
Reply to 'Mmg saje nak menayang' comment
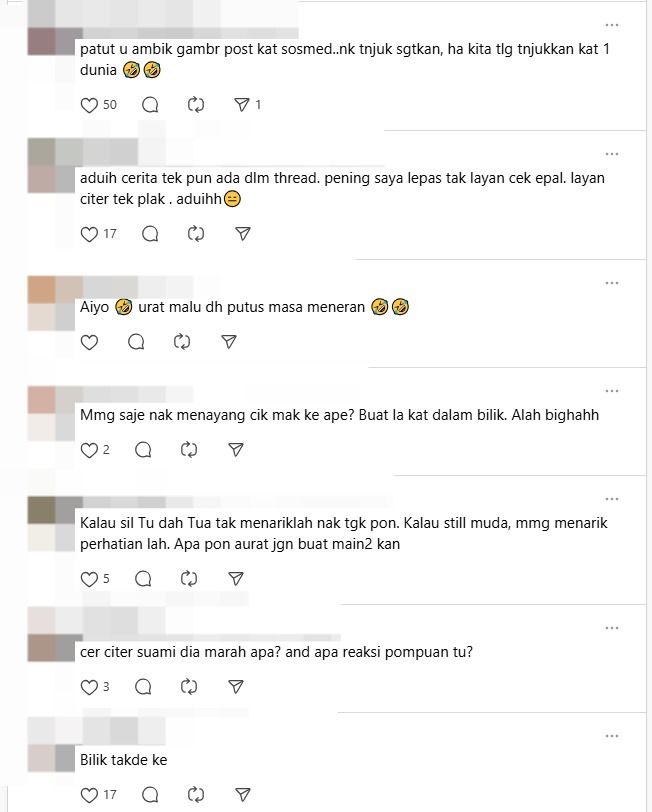pyautogui.click(x=143, y=450)
